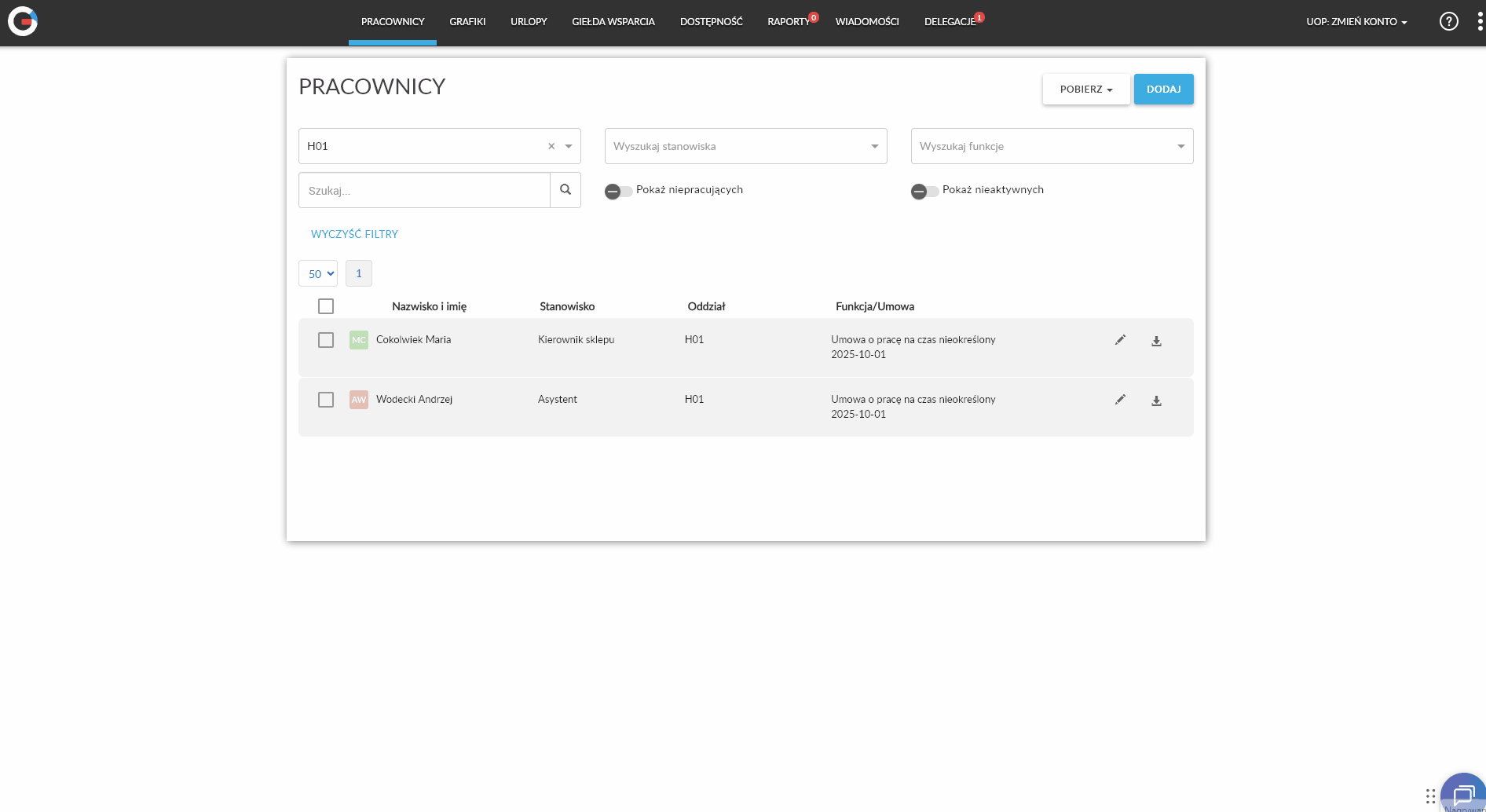Open the Urlopy menu tab
The image size is (1486, 812).
tap(529, 22)
